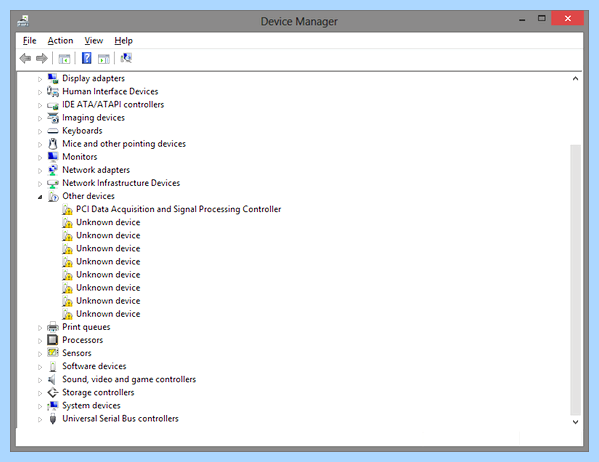
Task: Select the Imaging devices label
Action: 94,118
